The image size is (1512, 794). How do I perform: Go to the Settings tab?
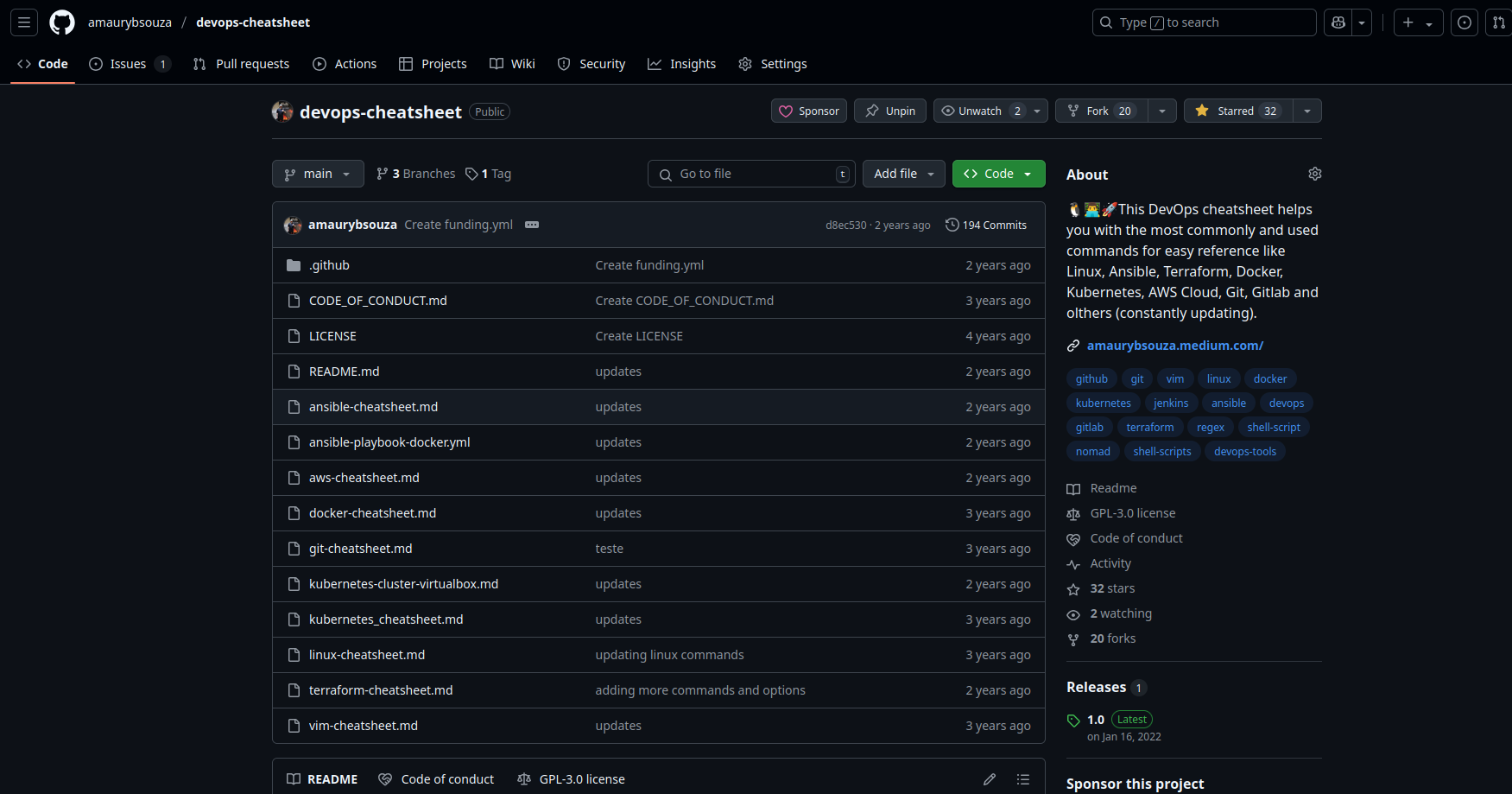click(x=773, y=64)
